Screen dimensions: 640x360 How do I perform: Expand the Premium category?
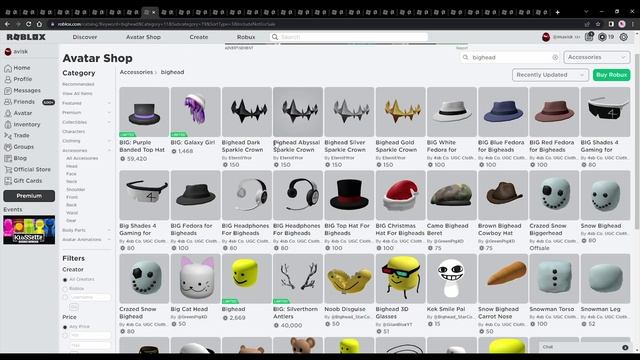[x=109, y=113]
